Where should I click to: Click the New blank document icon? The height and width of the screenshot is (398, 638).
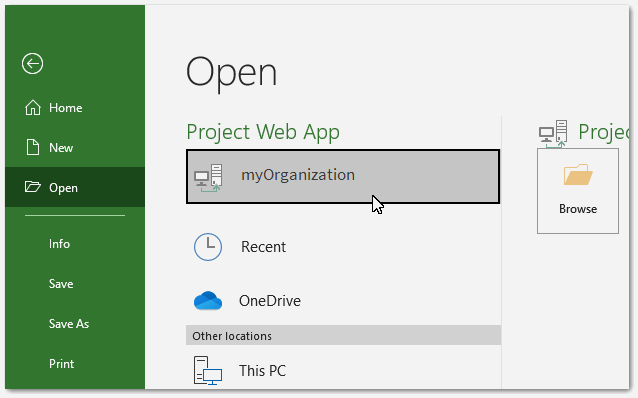click(33, 147)
